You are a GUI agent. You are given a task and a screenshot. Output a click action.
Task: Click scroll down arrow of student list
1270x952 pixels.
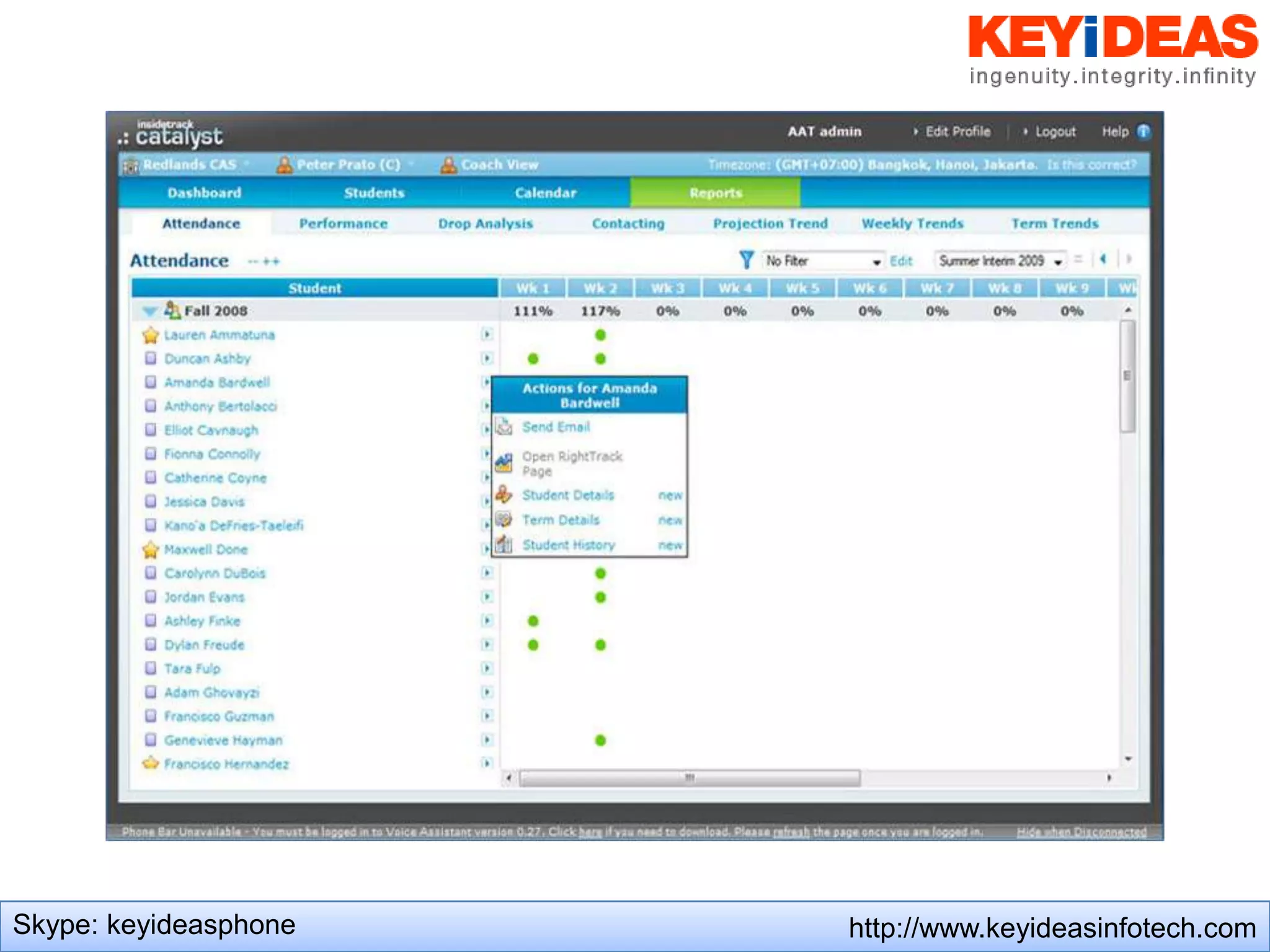(x=1128, y=759)
